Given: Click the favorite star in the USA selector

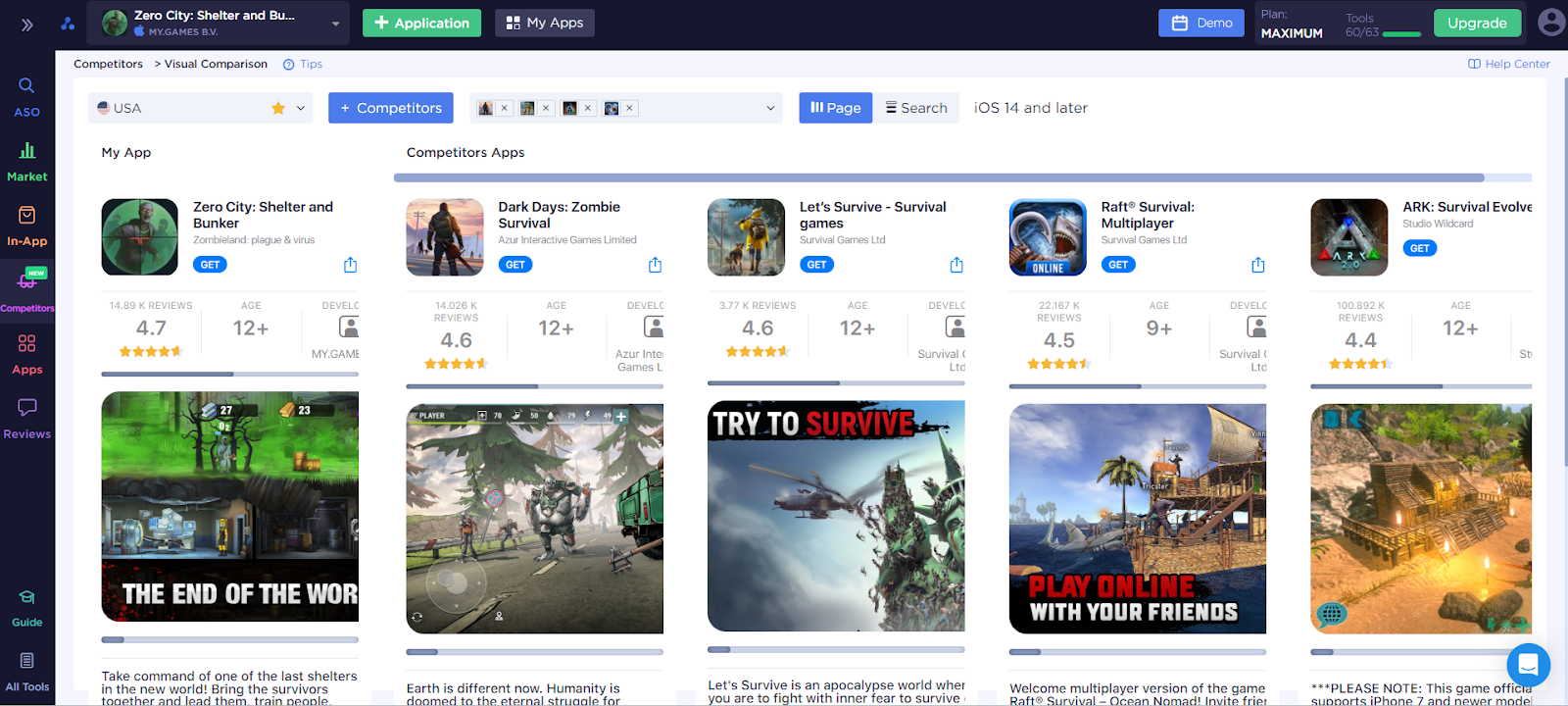Looking at the screenshot, I should click(278, 108).
